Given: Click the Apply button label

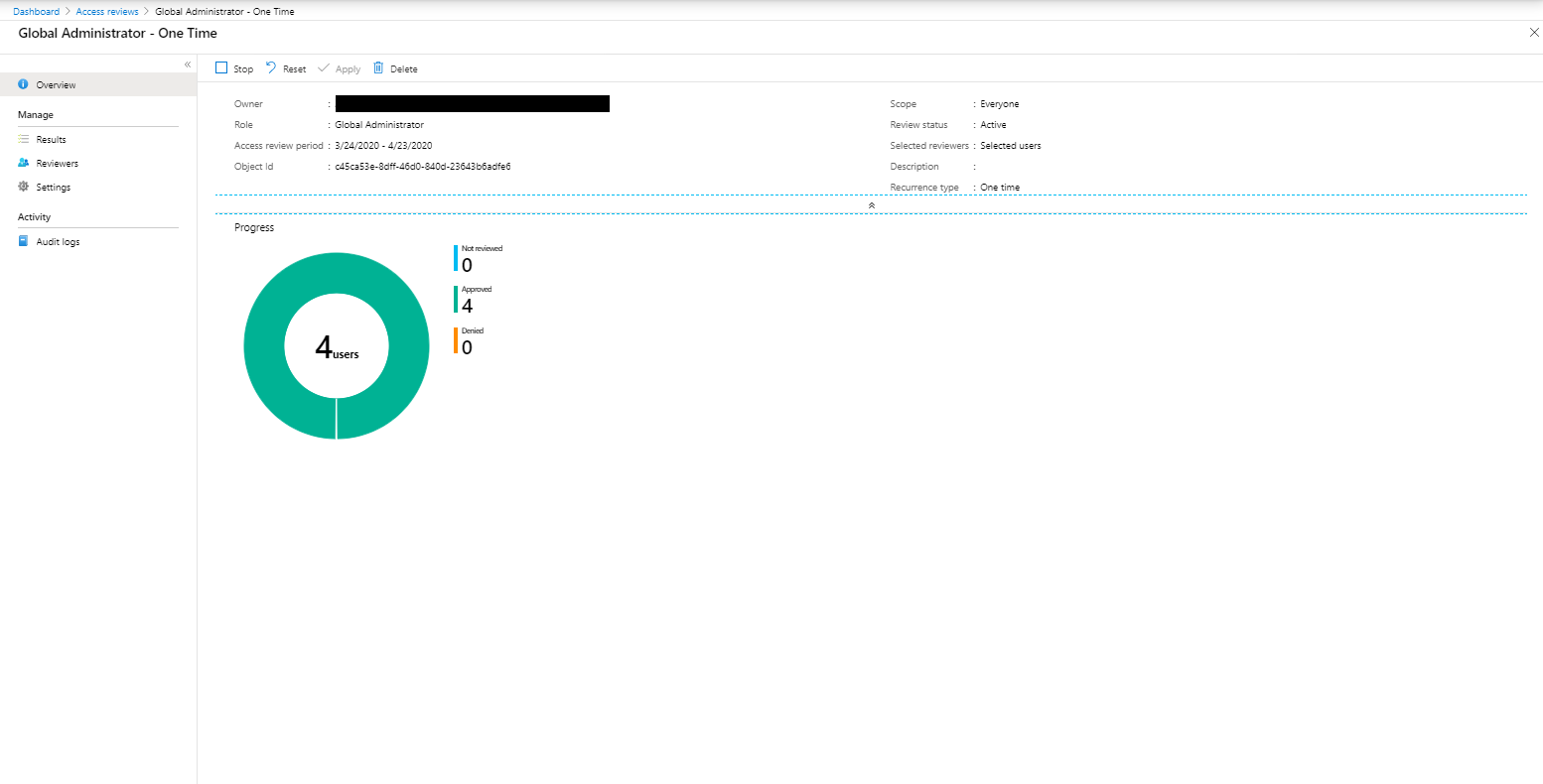Looking at the screenshot, I should [349, 69].
